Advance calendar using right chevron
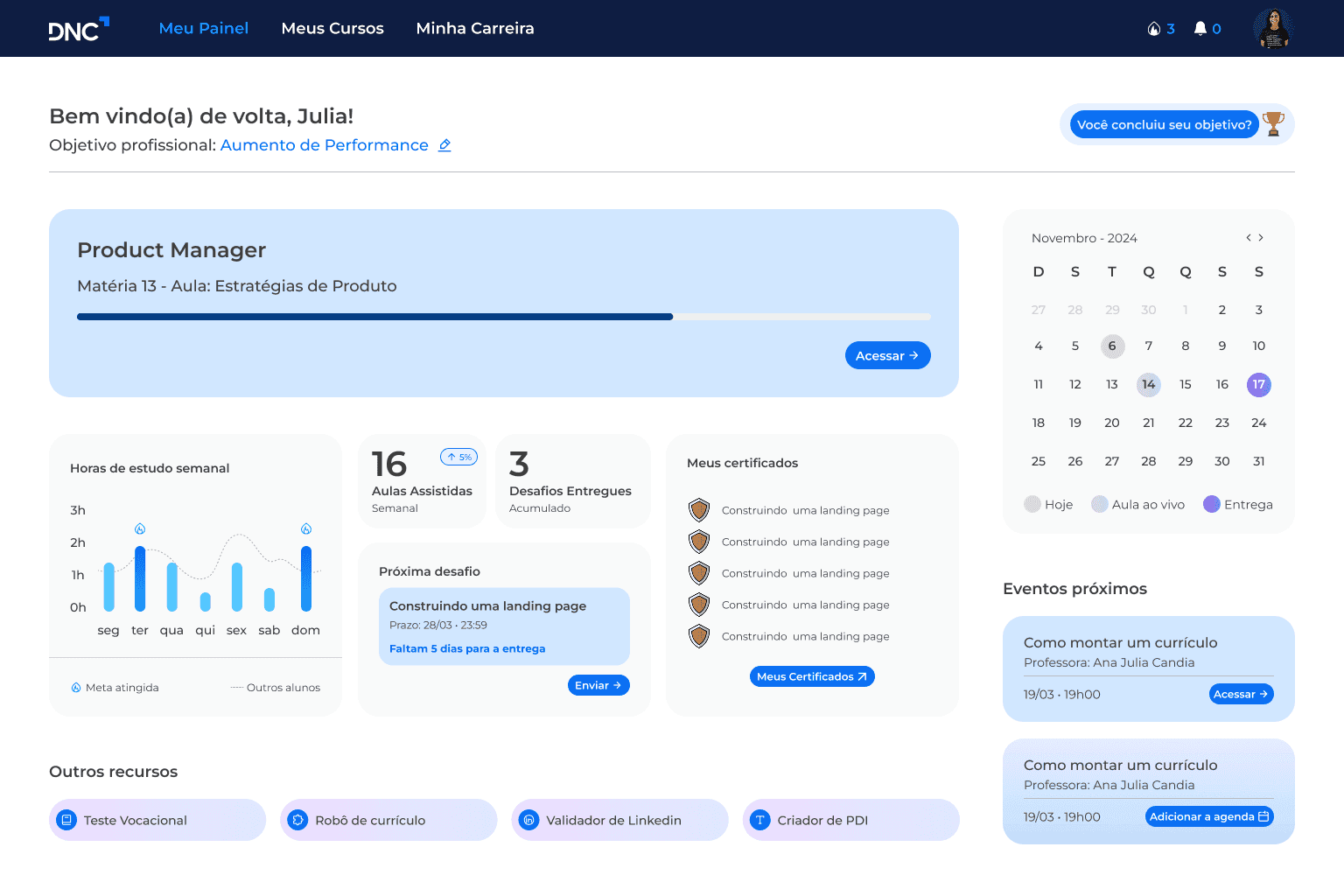The height and width of the screenshot is (896, 1344). [1261, 237]
